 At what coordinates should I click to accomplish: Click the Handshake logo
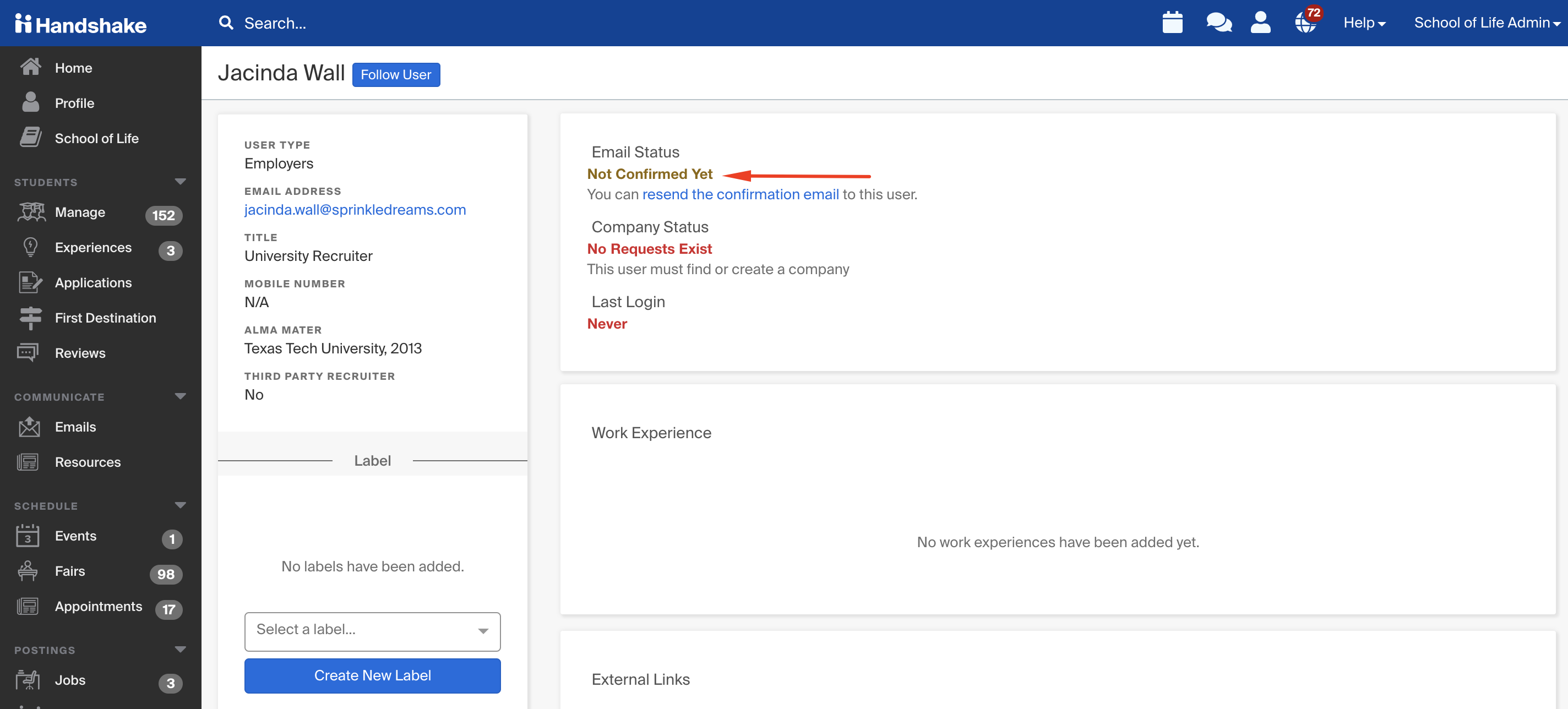tap(81, 24)
